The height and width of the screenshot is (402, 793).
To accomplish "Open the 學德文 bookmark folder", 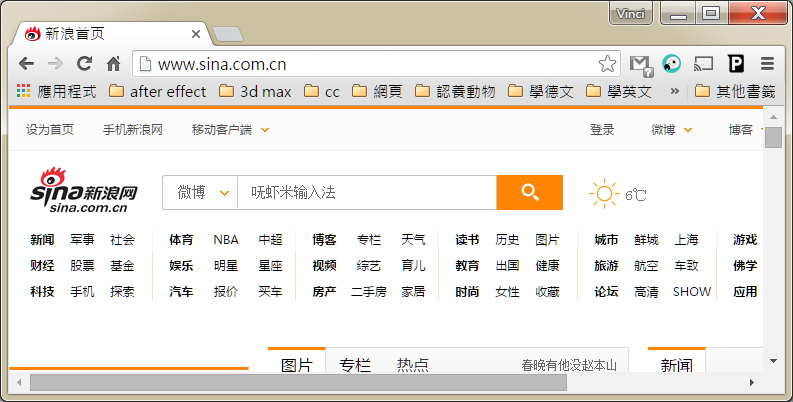I will pyautogui.click(x=541, y=92).
